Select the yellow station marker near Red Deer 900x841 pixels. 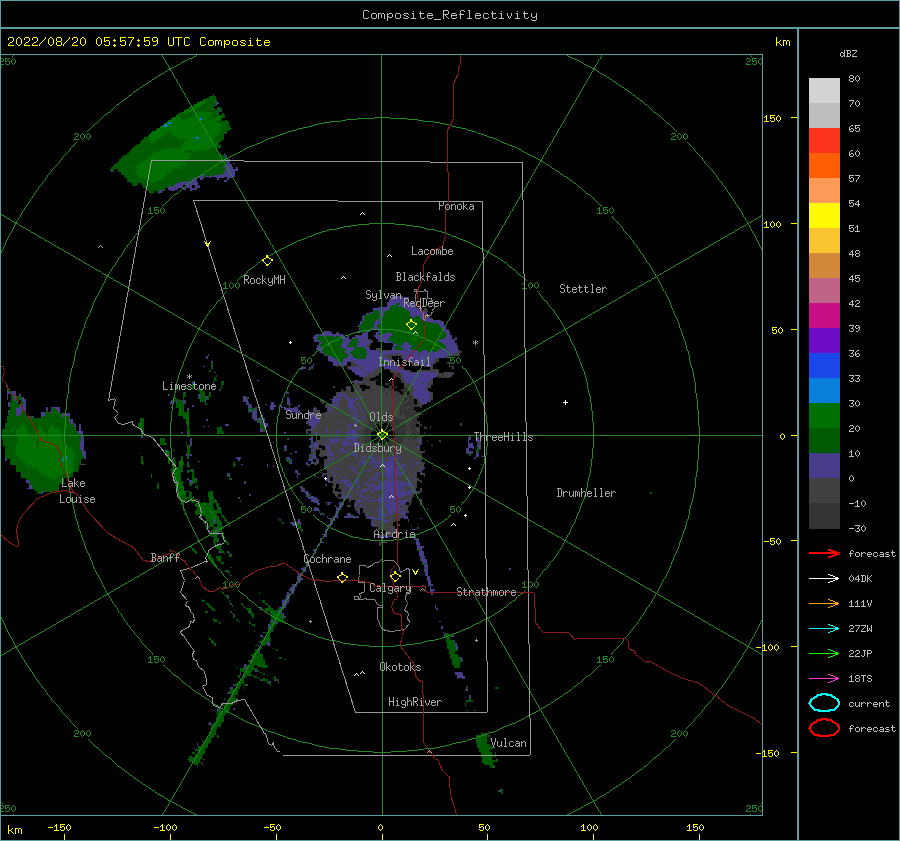(x=411, y=325)
